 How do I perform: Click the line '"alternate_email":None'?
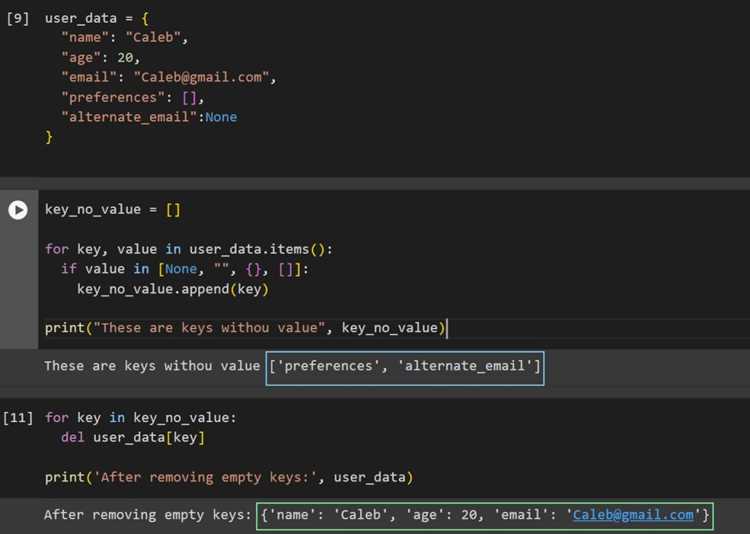tap(149, 117)
